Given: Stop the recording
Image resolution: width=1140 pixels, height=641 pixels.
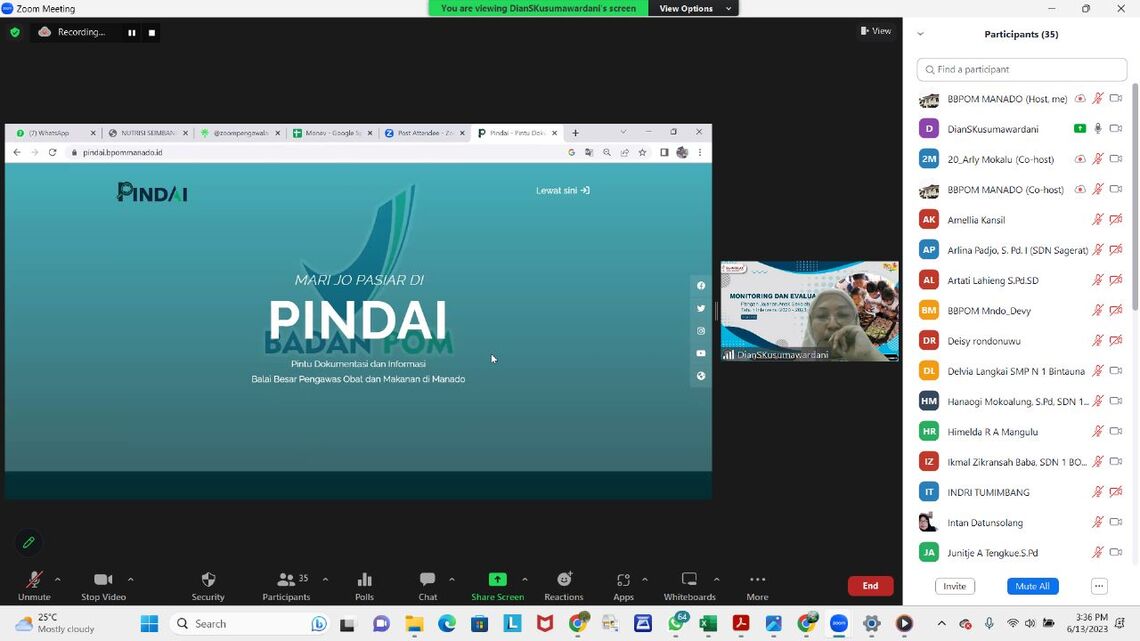Looking at the screenshot, I should (x=152, y=32).
